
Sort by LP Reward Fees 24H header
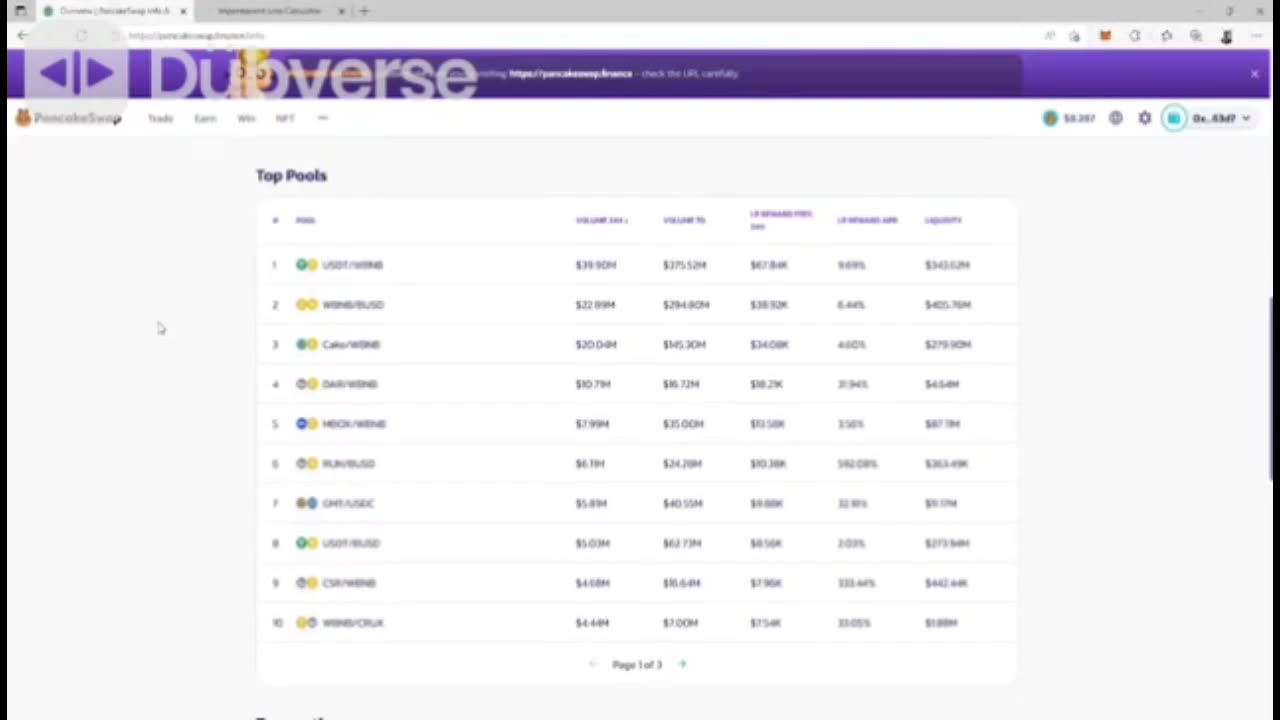coord(781,220)
